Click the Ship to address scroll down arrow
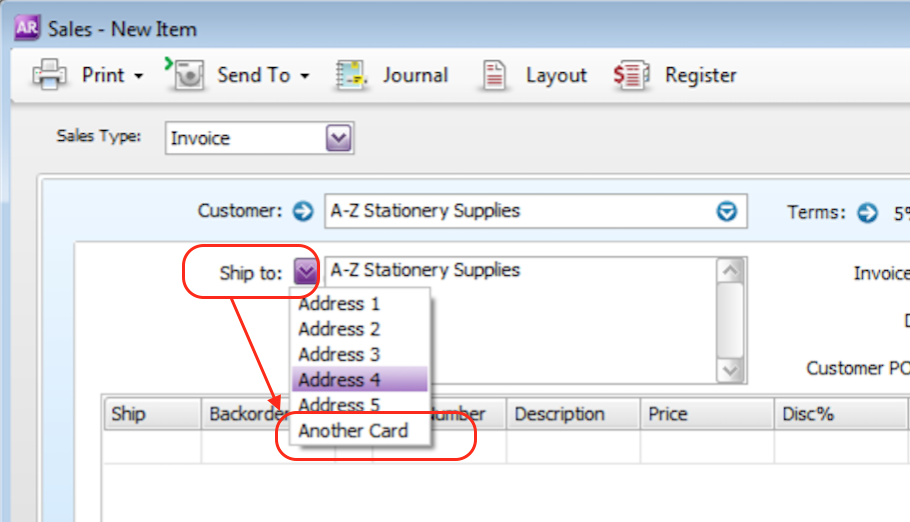The height and width of the screenshot is (522, 910). coord(730,370)
